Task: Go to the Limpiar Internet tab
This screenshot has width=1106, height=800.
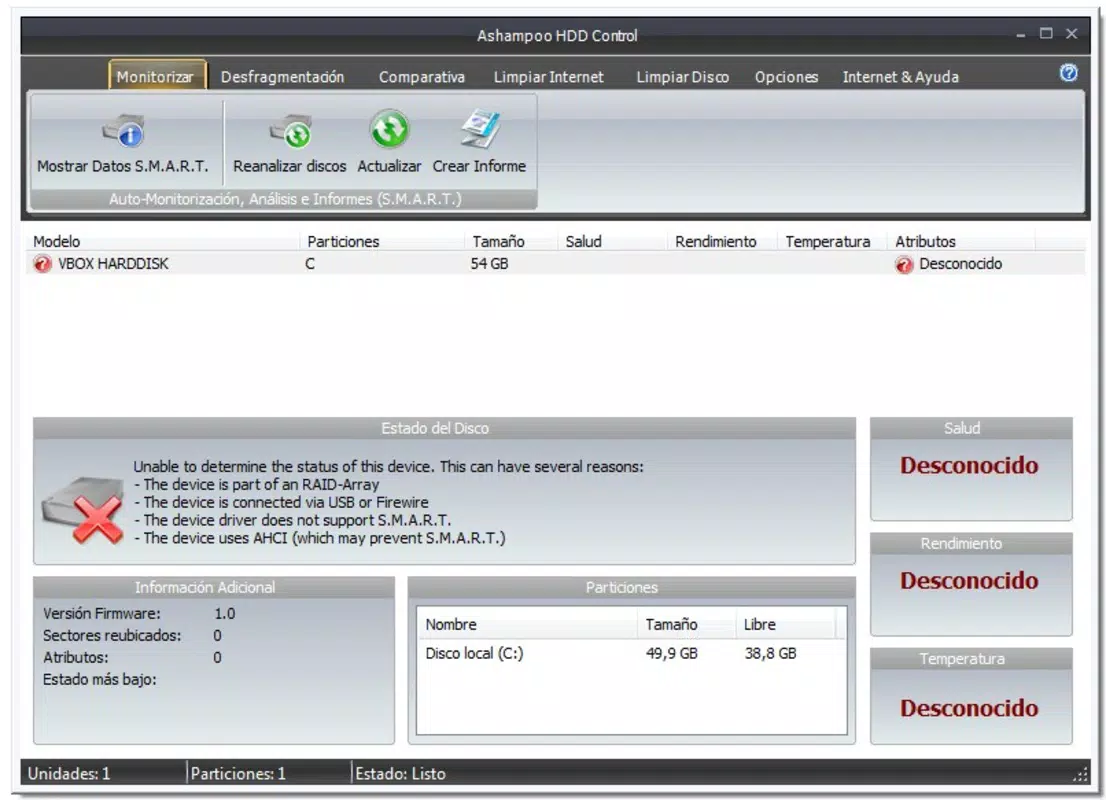Action: (x=548, y=77)
